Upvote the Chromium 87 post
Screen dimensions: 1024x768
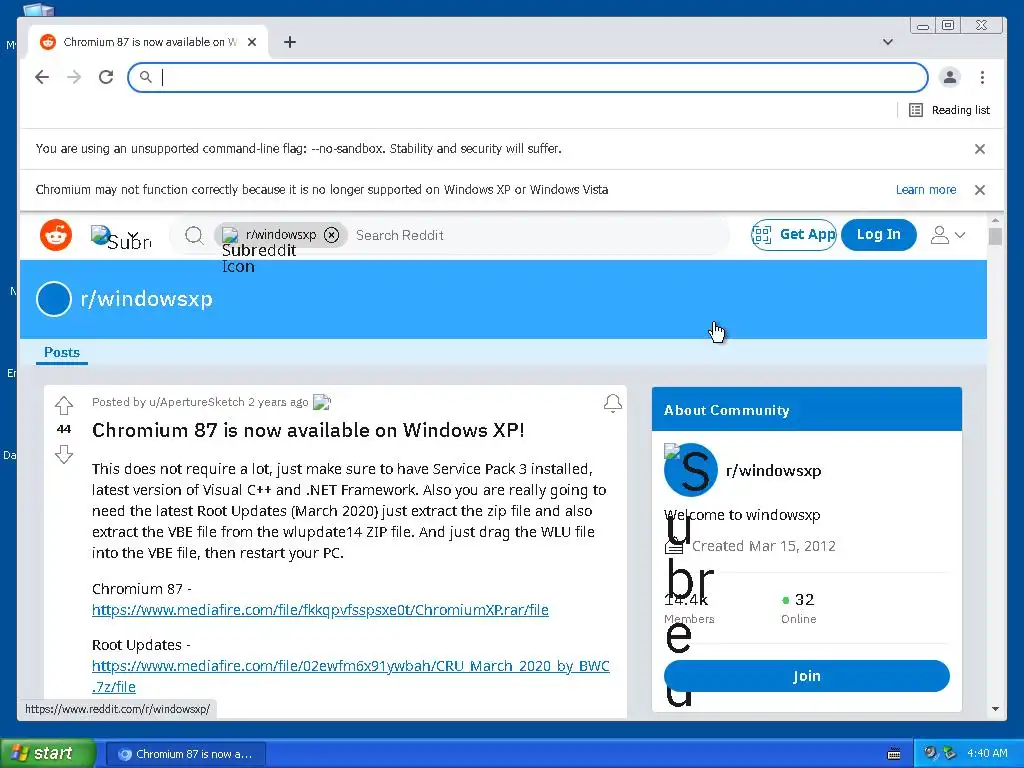(x=63, y=406)
